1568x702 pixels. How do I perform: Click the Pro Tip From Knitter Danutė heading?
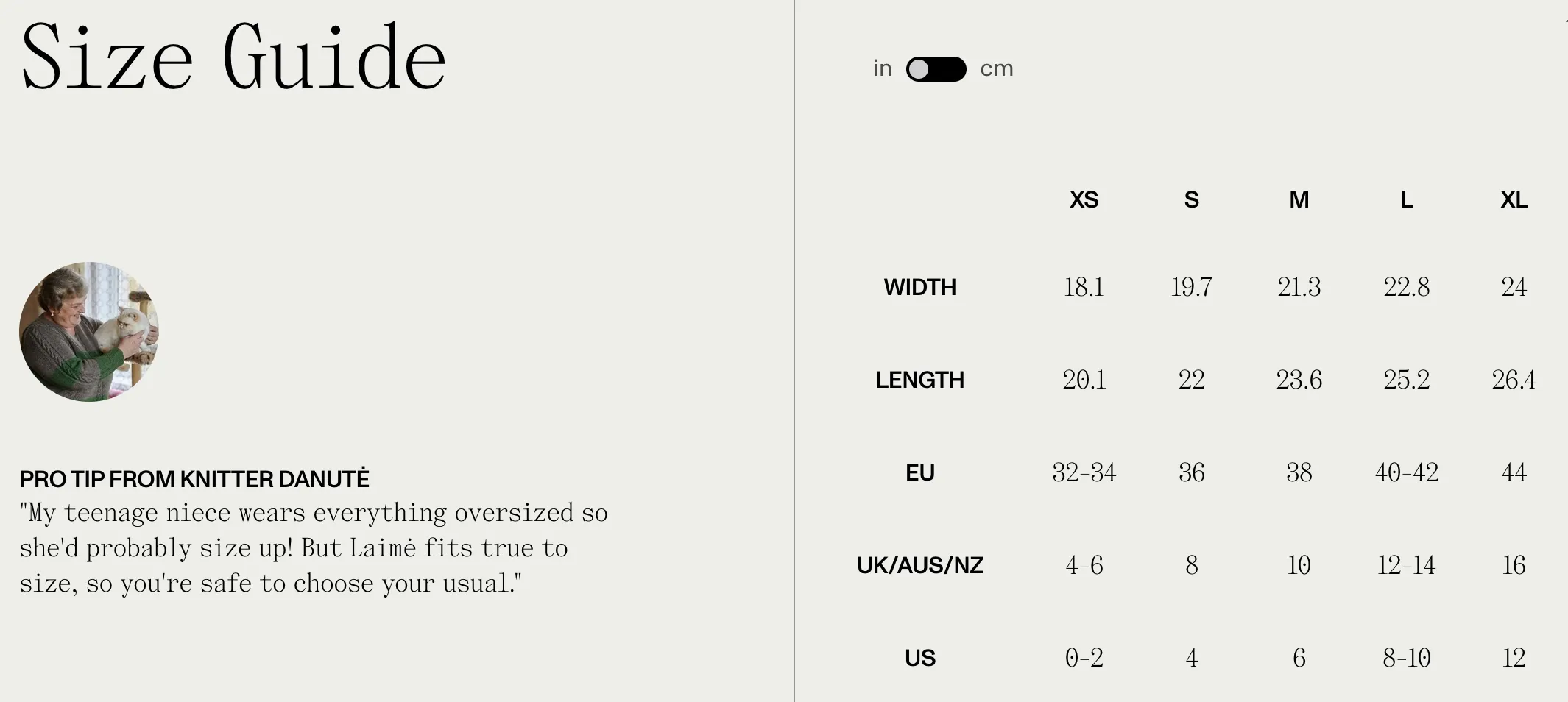tap(194, 479)
